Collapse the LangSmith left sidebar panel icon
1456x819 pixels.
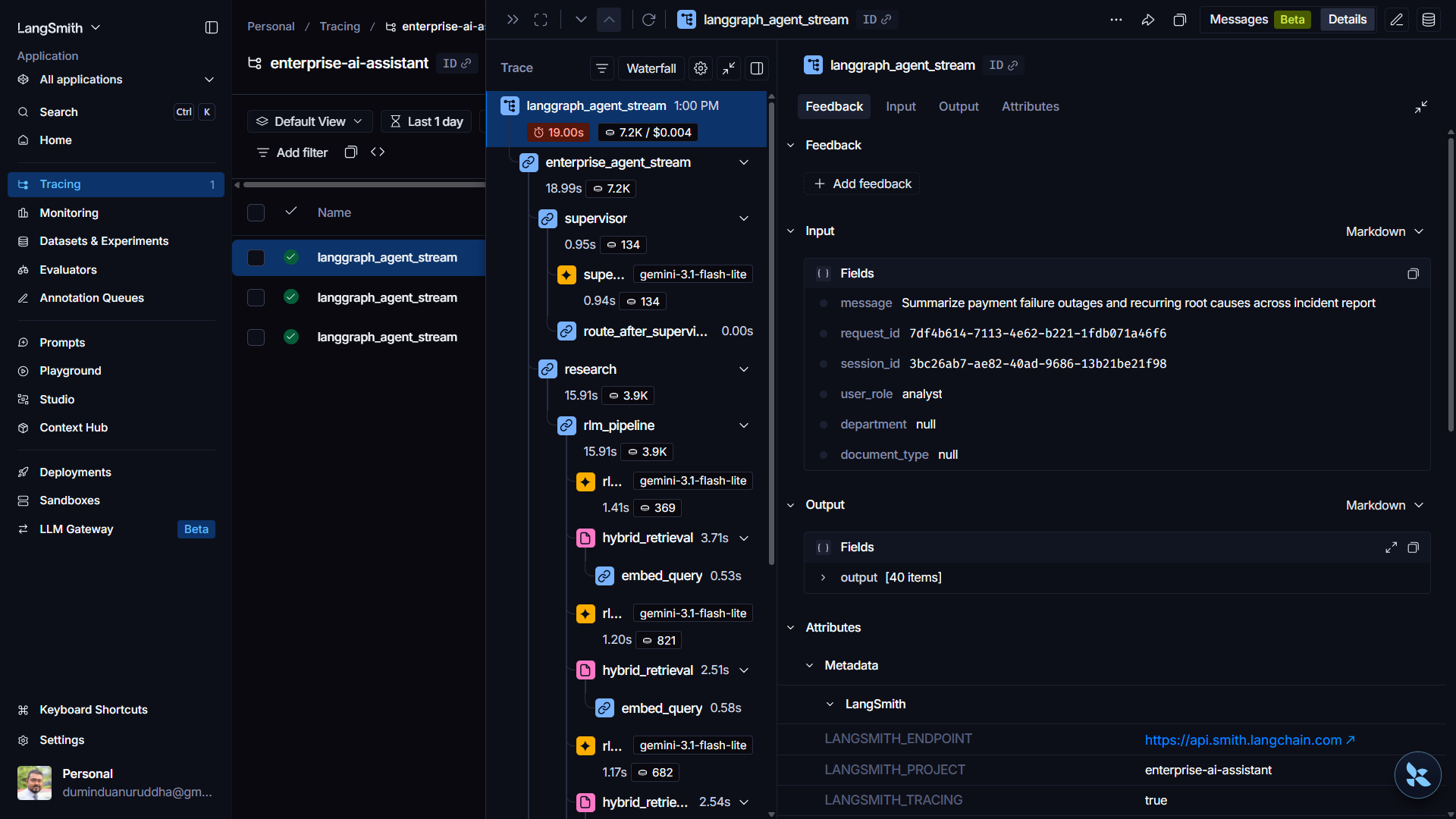[x=212, y=27]
